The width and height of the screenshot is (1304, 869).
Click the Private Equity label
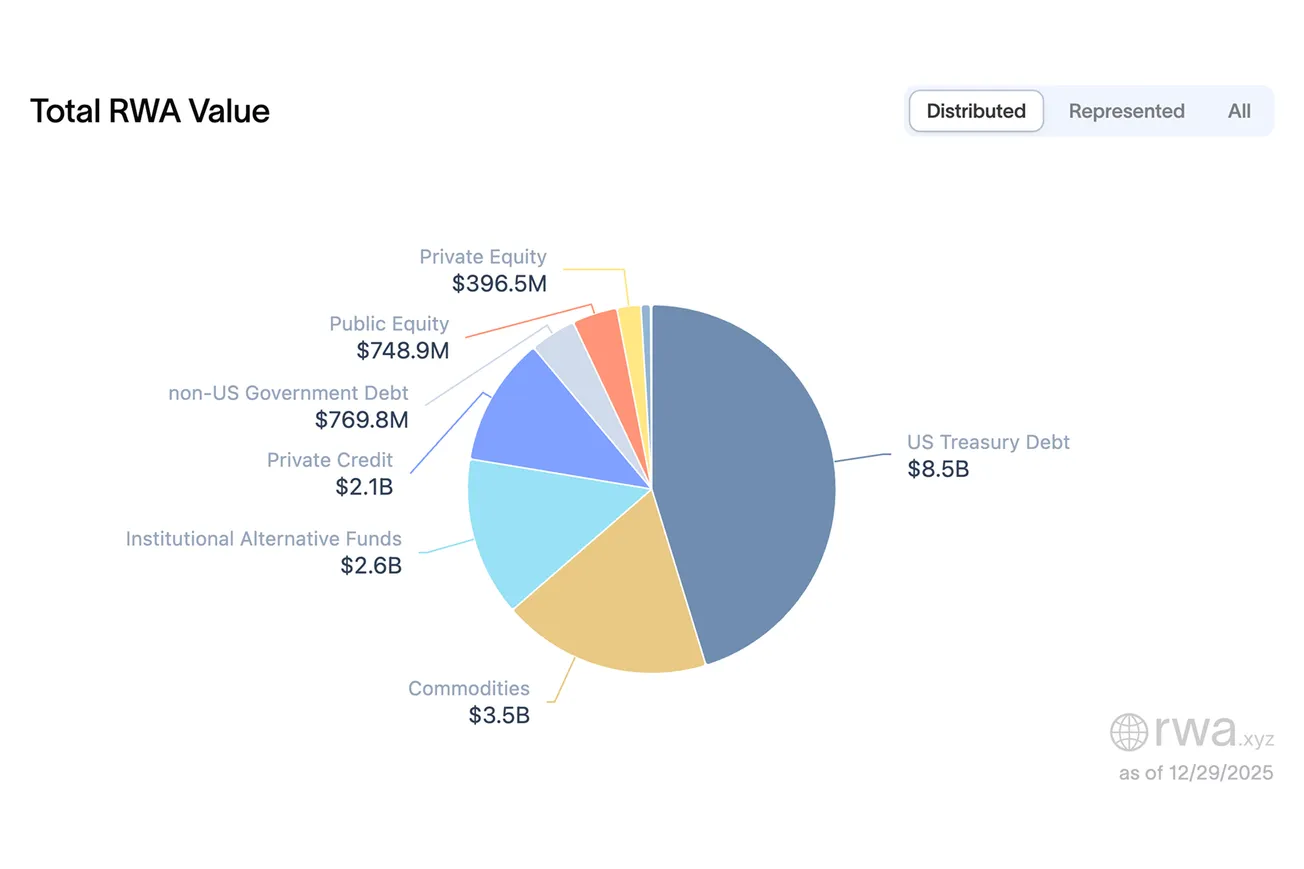[x=483, y=257]
